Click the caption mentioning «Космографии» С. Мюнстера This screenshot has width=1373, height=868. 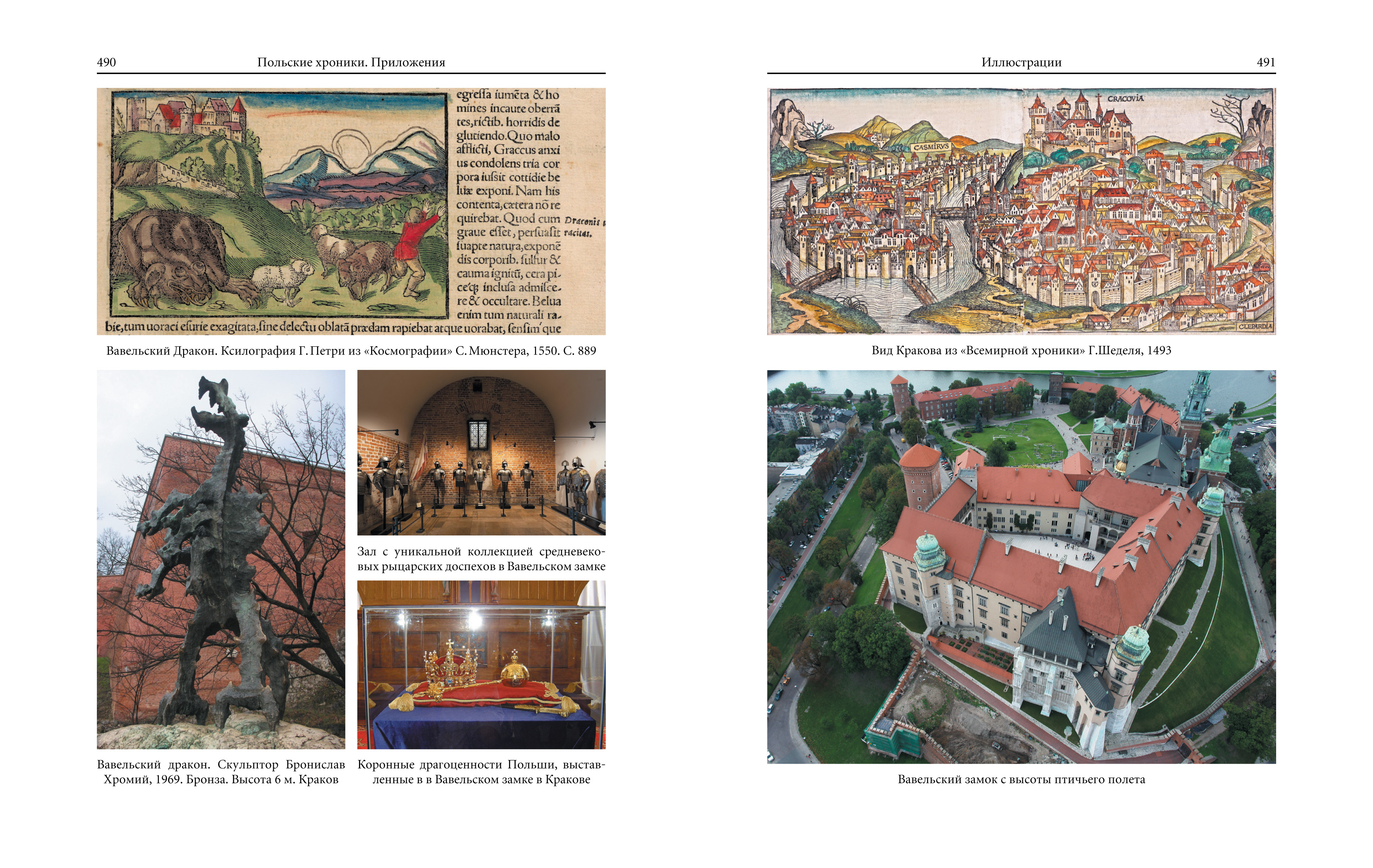[351, 350]
